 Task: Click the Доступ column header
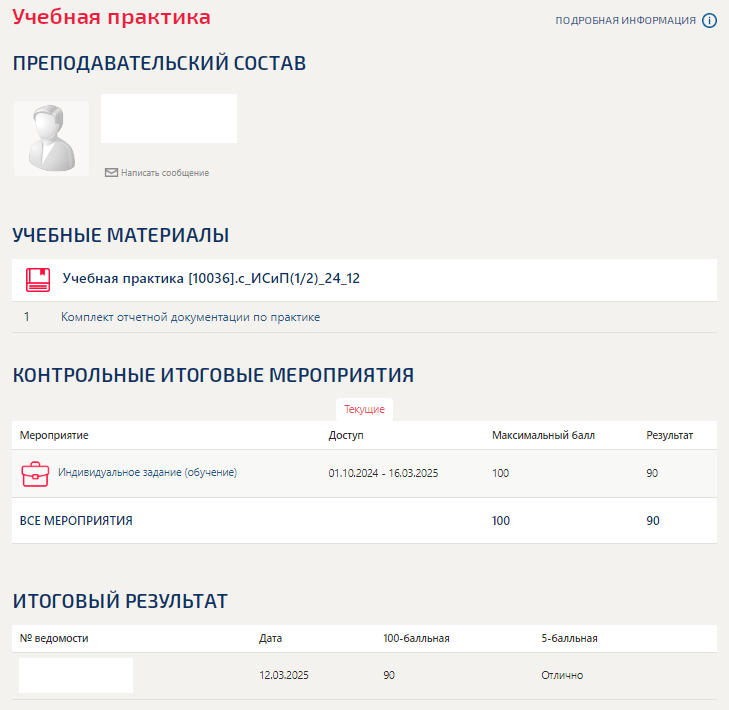point(346,435)
